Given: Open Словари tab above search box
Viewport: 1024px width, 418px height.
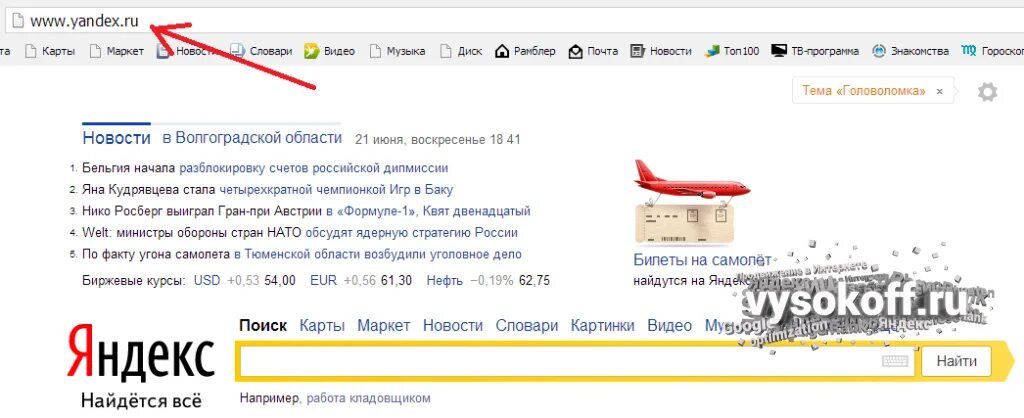Looking at the screenshot, I should coord(527,325).
